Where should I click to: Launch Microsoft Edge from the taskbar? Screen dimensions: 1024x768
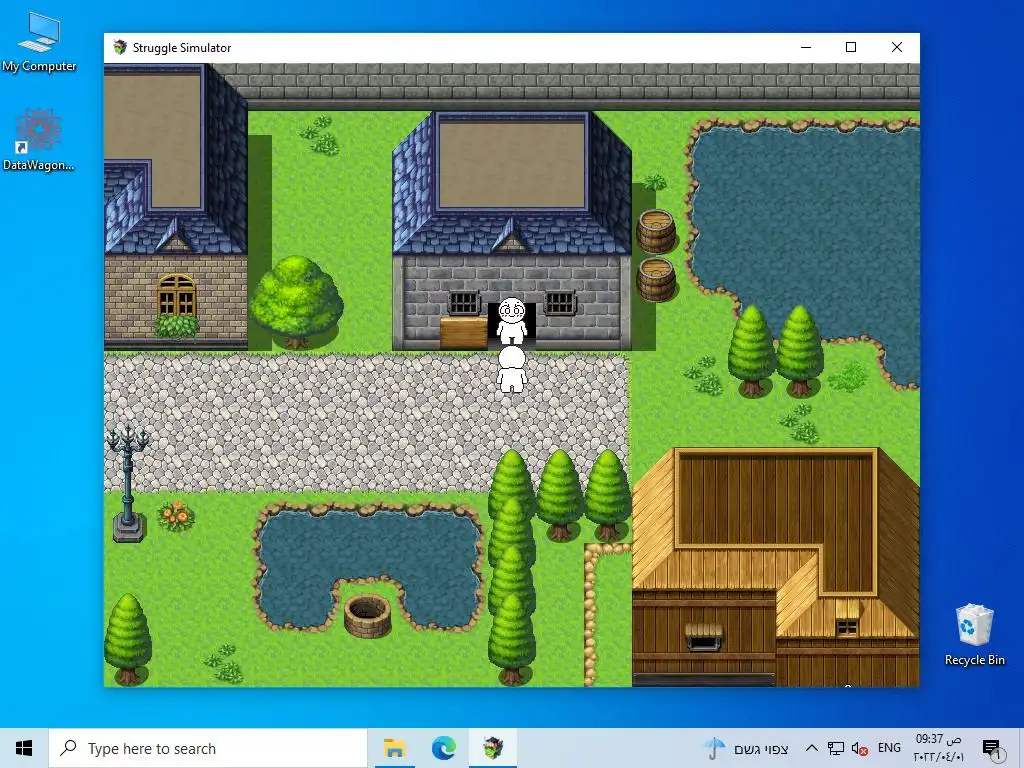coord(444,748)
